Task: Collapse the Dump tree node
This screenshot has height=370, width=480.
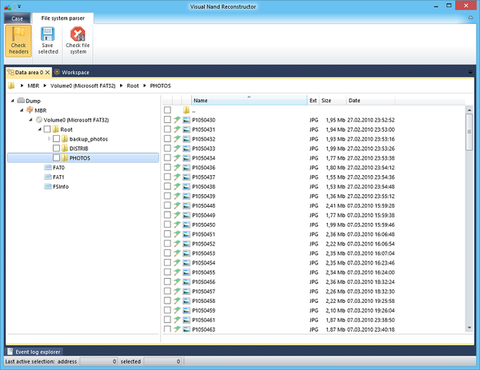Action: 13,100
